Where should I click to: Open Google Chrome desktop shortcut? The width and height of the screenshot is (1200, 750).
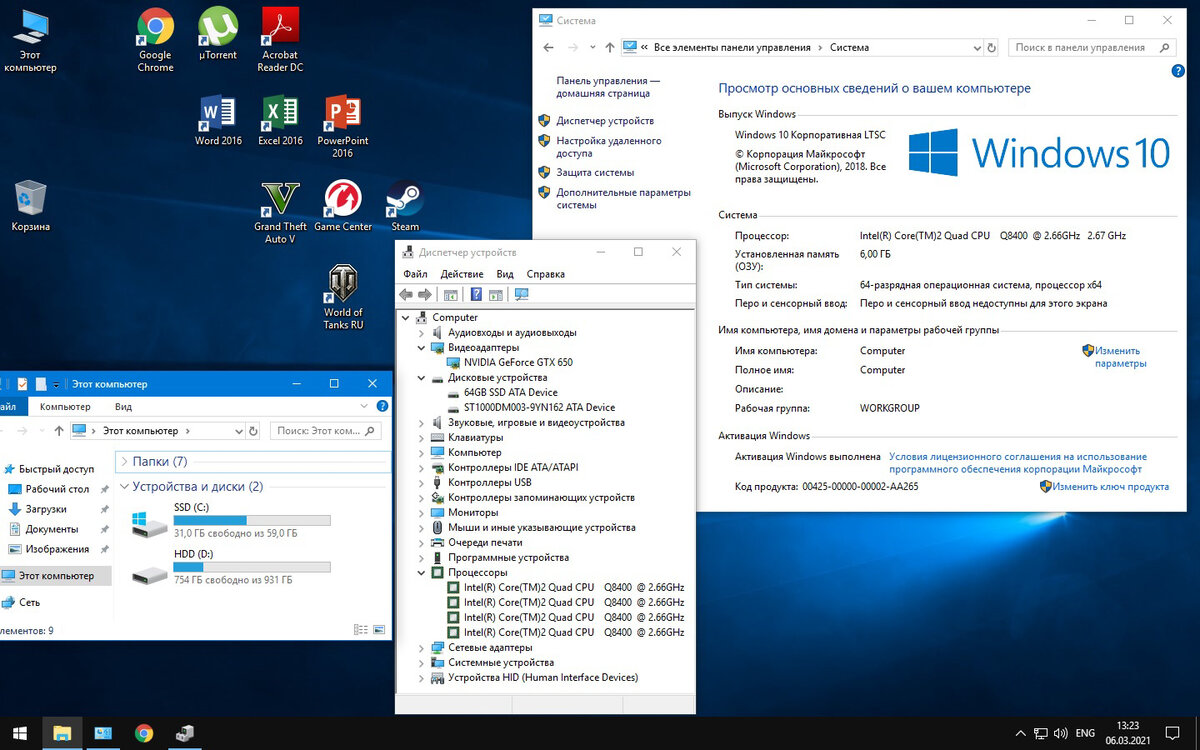pos(155,40)
